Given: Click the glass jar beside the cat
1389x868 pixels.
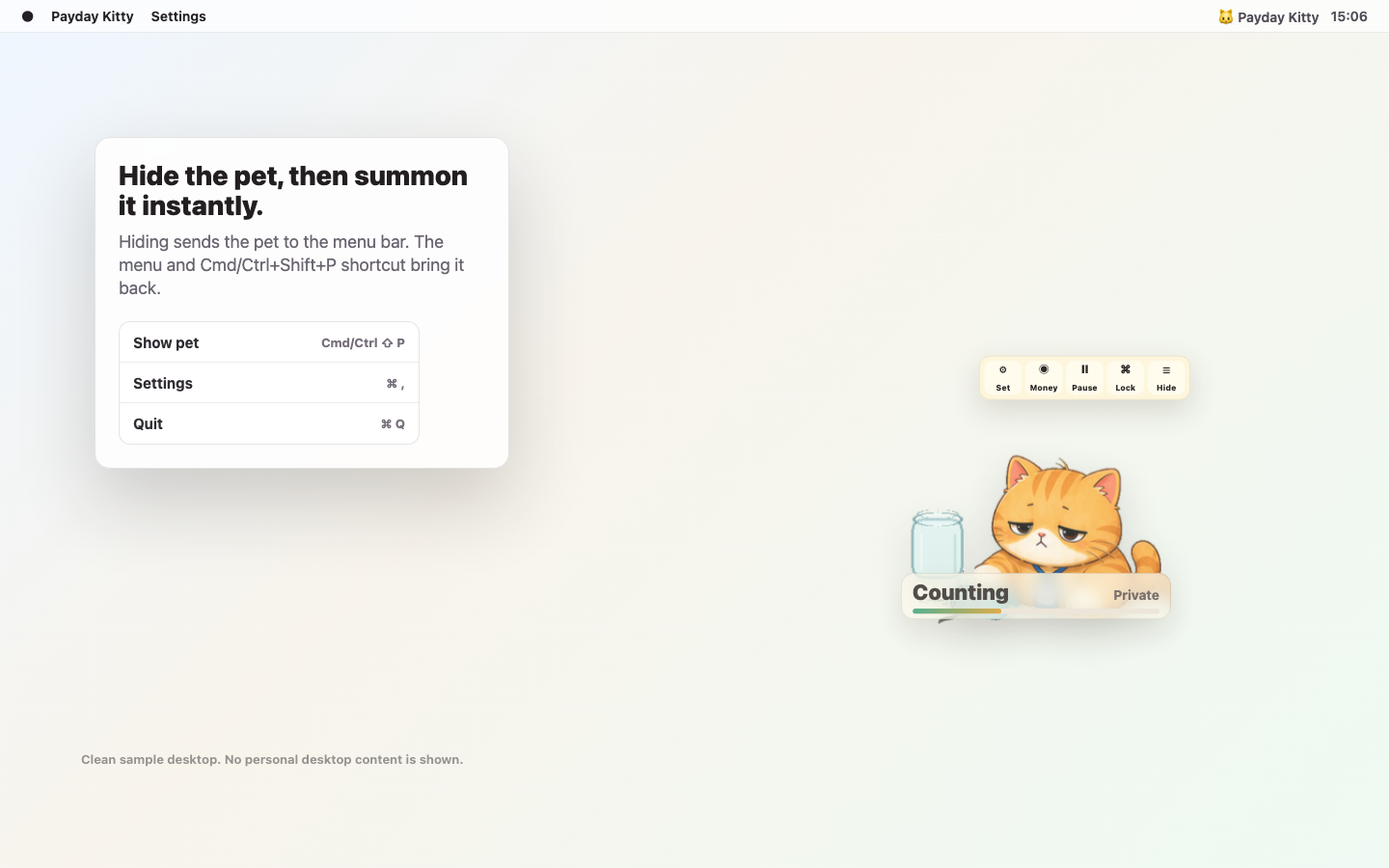Looking at the screenshot, I should [937, 542].
